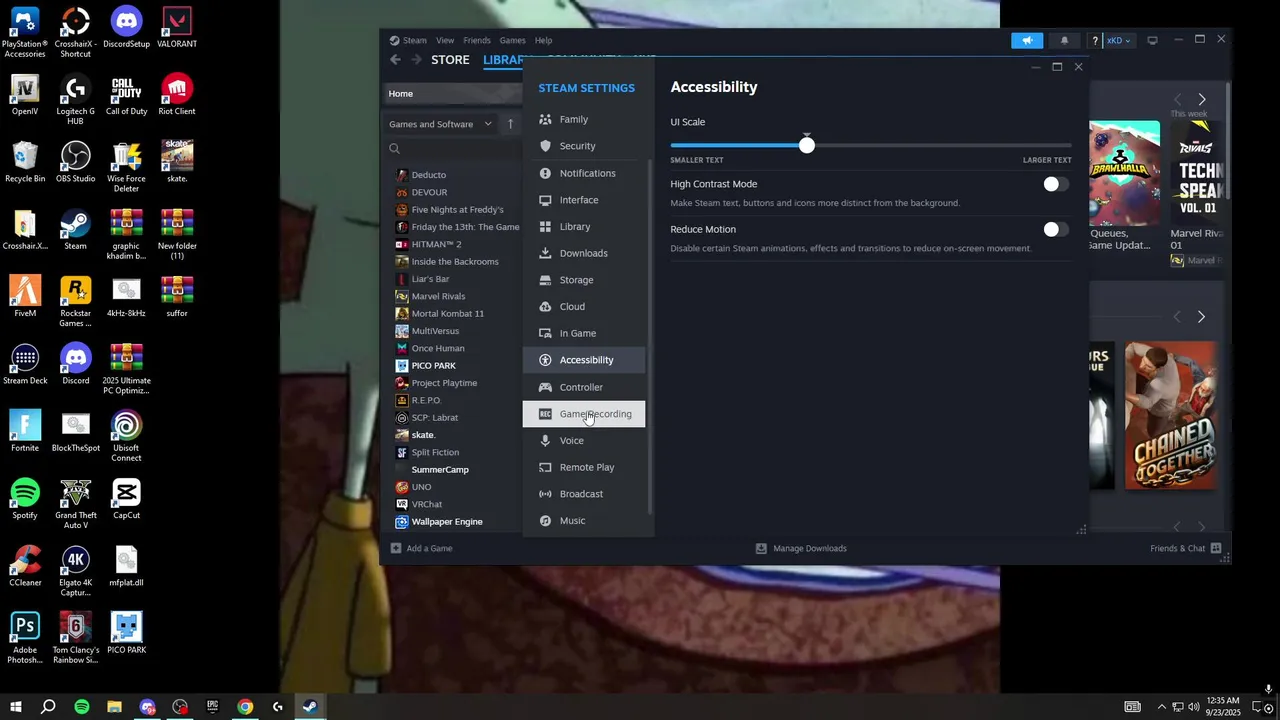Switch to the LIBRARY tab
Viewport: 1280px width, 720px height.
pos(503,60)
